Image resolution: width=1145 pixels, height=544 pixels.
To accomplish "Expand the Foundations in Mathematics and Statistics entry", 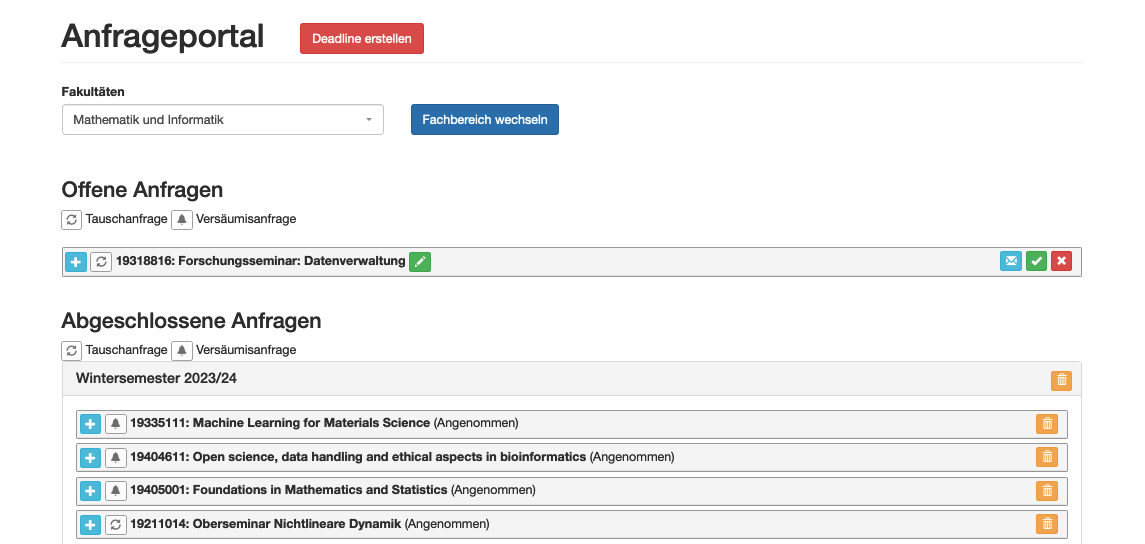I will (x=90, y=491).
